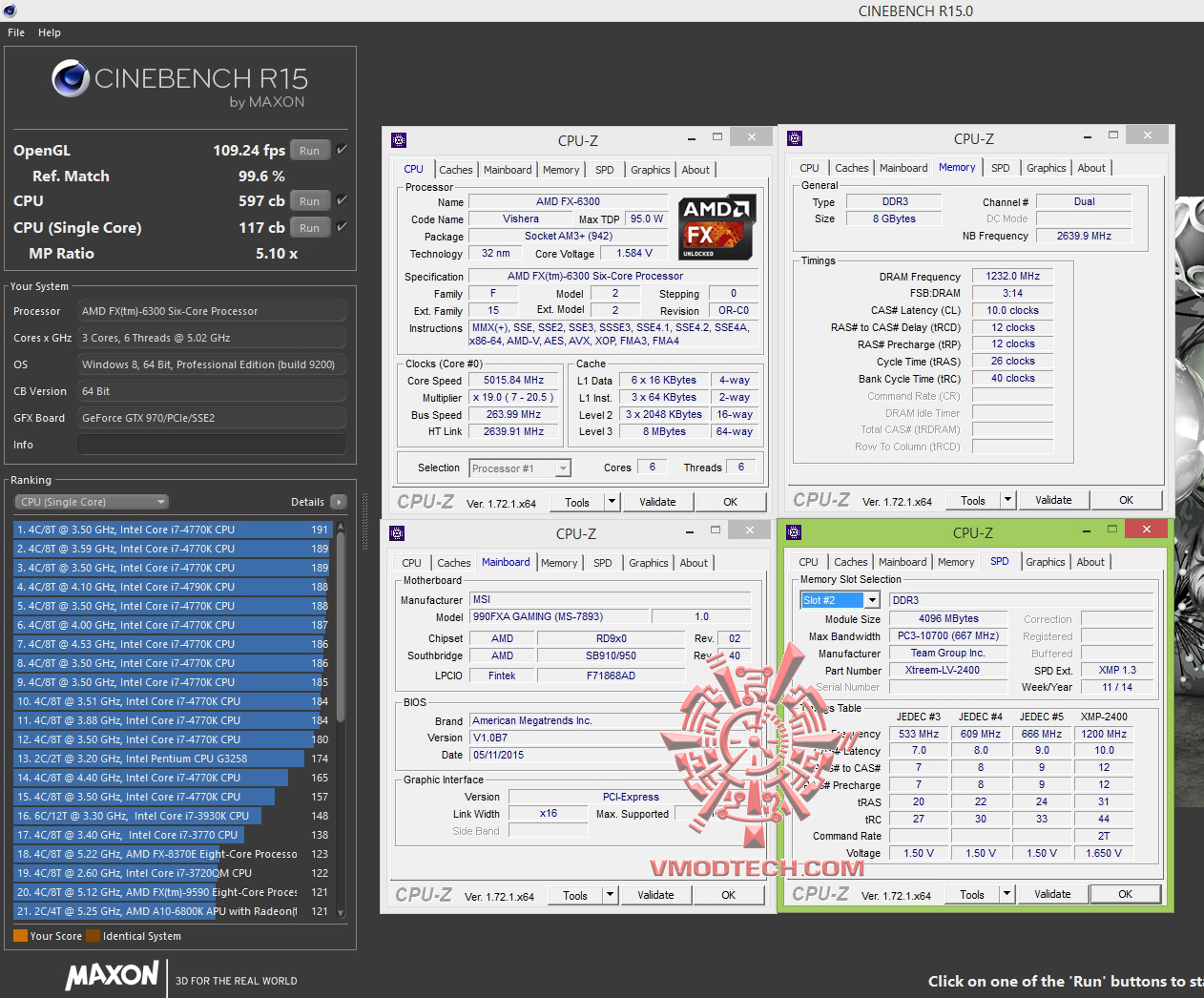The width and height of the screenshot is (1204, 998).
Task: Click the CPU-Z app icon in the Mainboard tab window
Action: [x=397, y=533]
